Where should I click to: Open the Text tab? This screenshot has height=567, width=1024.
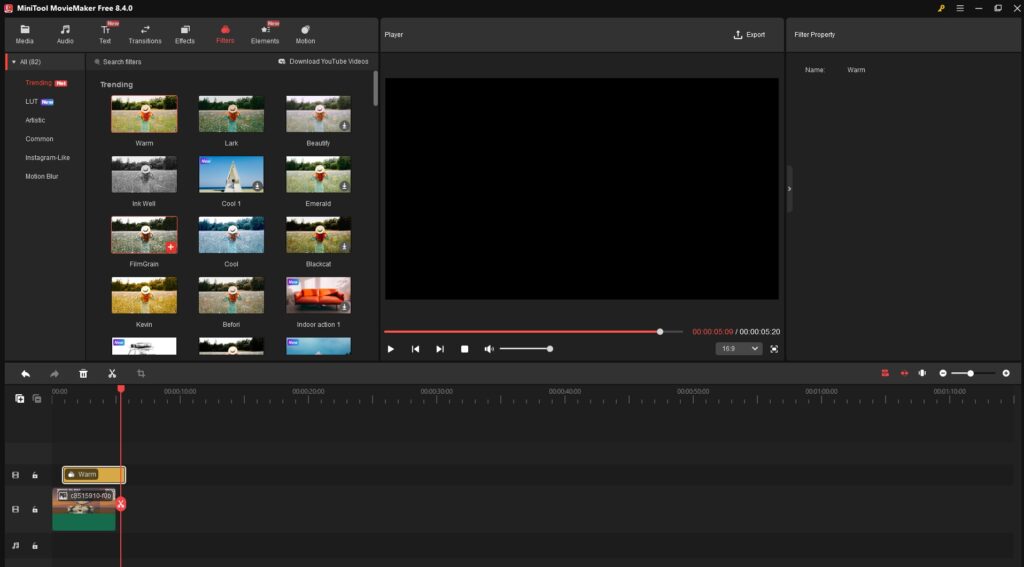click(x=105, y=35)
